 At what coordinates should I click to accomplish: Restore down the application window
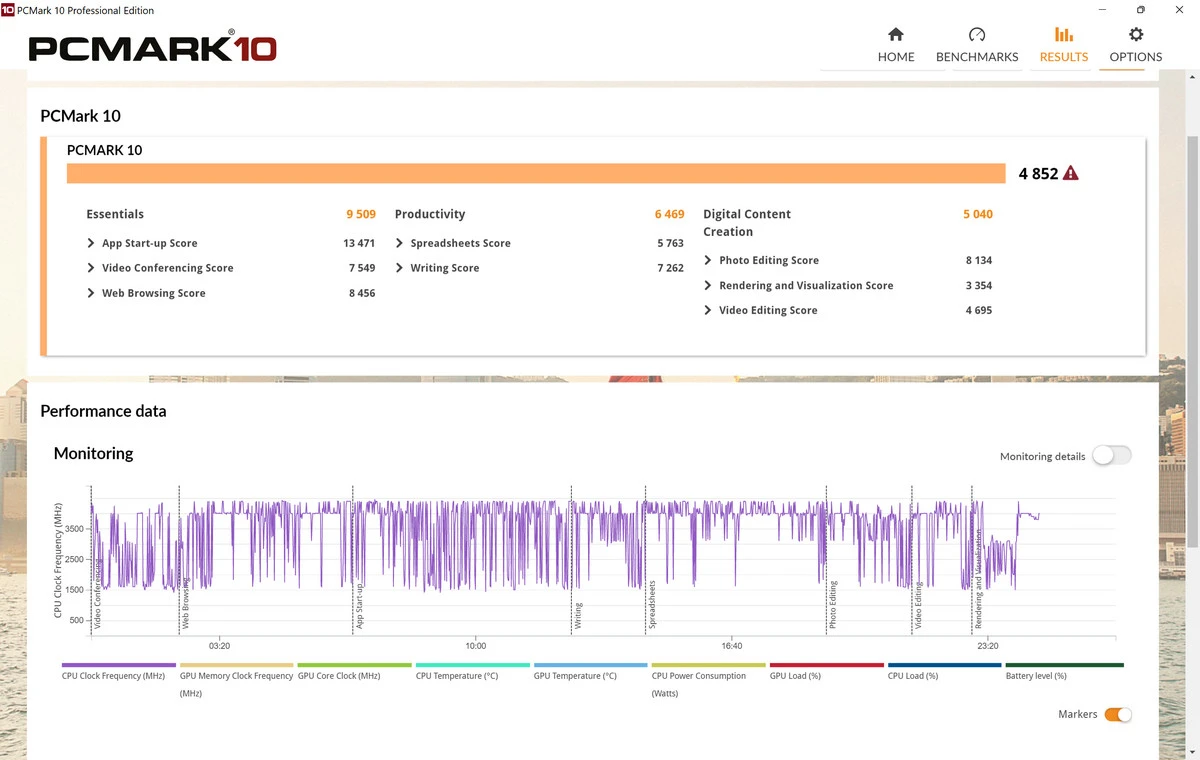click(x=1140, y=10)
